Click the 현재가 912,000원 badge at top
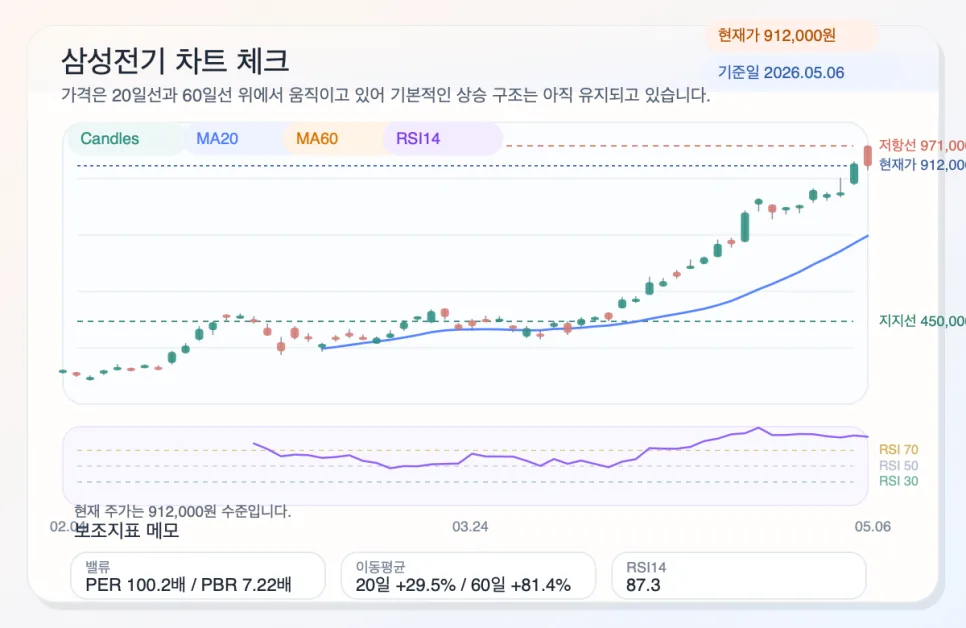 791,36
